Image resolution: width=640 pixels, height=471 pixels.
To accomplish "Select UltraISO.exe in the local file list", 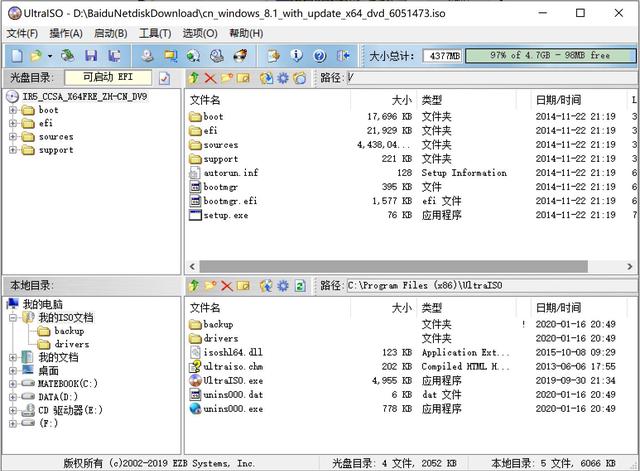I will click(x=233, y=380).
